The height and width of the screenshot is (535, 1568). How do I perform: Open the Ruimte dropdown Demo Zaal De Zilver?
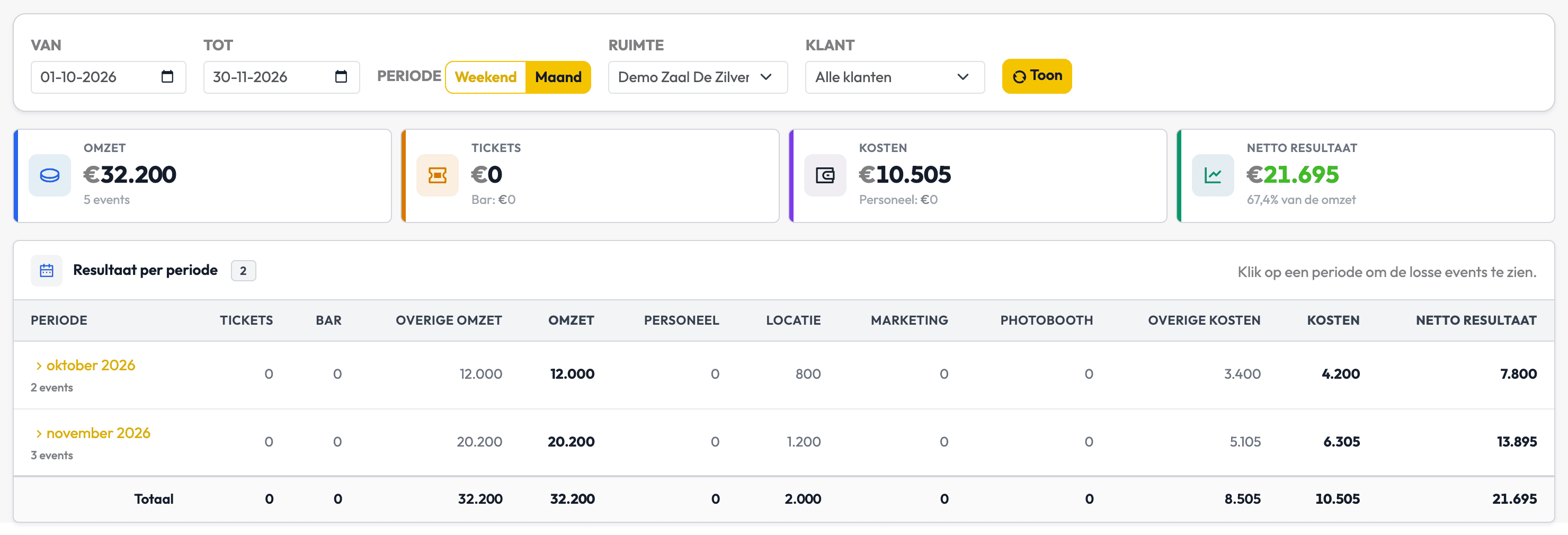(698, 77)
